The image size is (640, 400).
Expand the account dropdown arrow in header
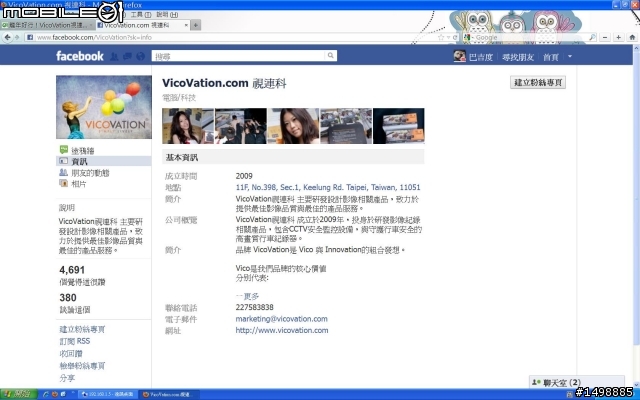point(570,56)
